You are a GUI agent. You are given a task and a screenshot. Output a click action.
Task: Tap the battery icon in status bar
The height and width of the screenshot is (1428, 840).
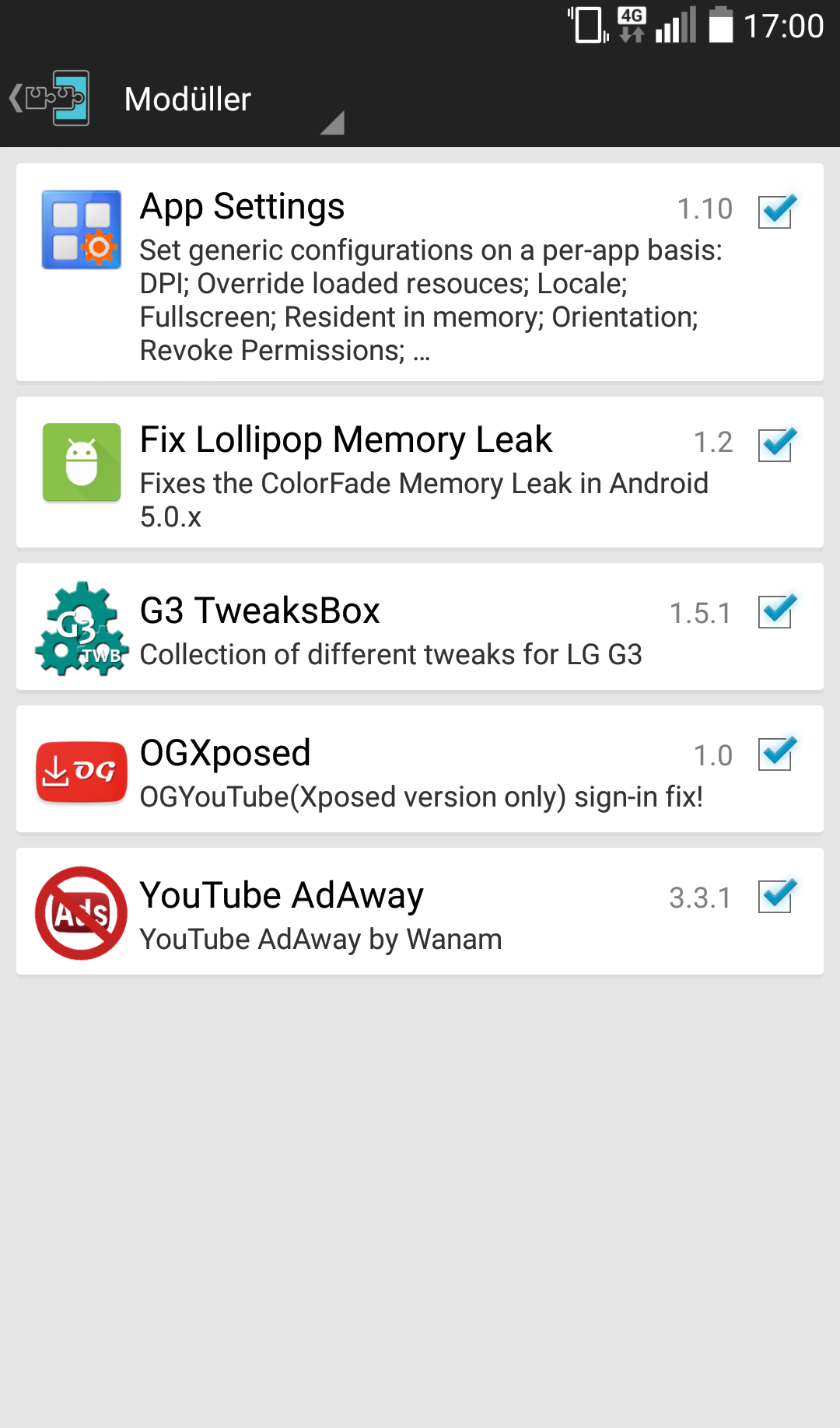click(x=721, y=25)
